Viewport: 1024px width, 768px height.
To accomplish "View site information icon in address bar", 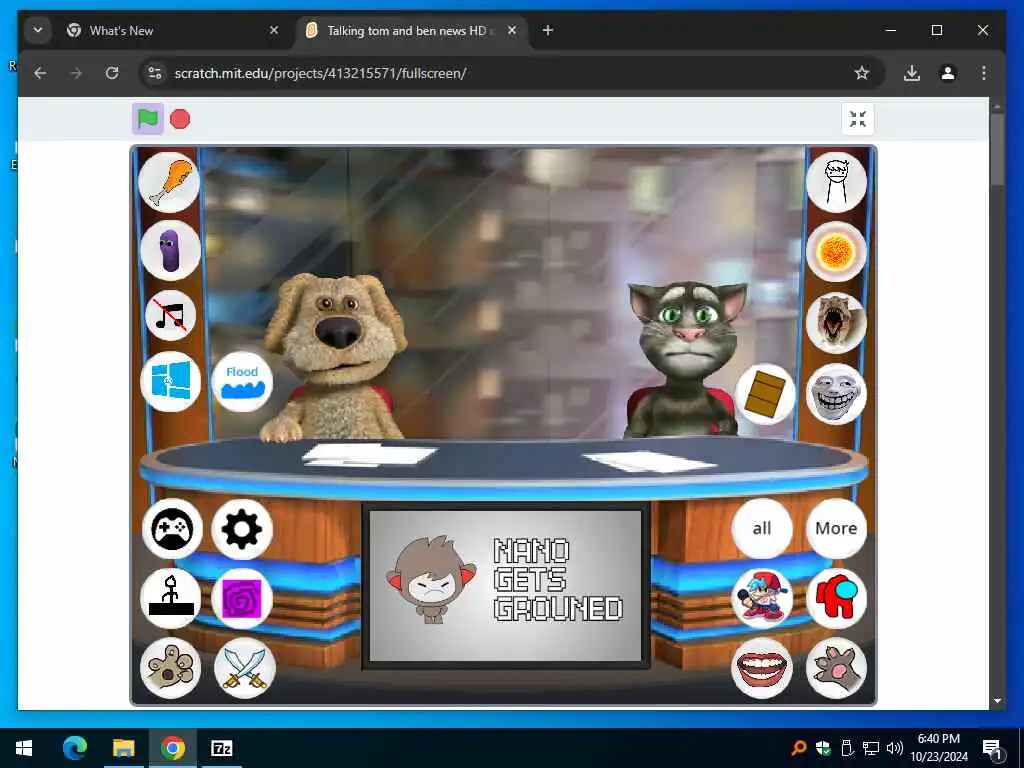I will [155, 73].
